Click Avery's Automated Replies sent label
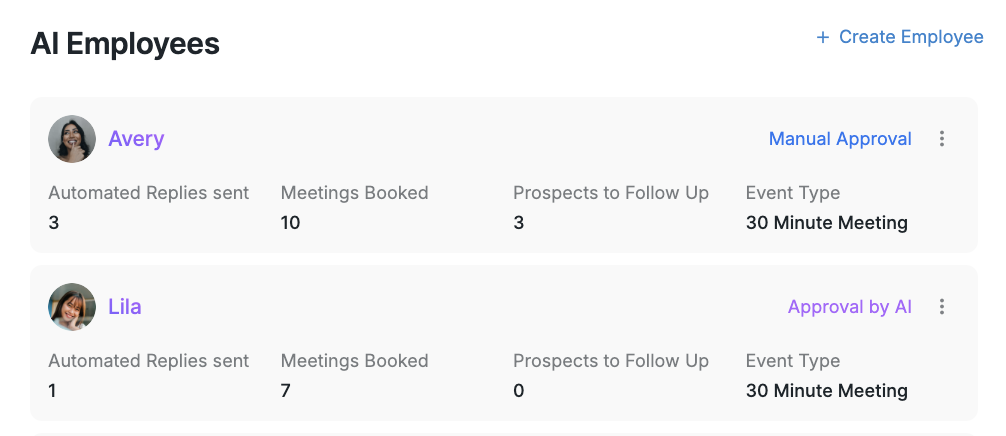This screenshot has width=1006, height=436. click(149, 193)
